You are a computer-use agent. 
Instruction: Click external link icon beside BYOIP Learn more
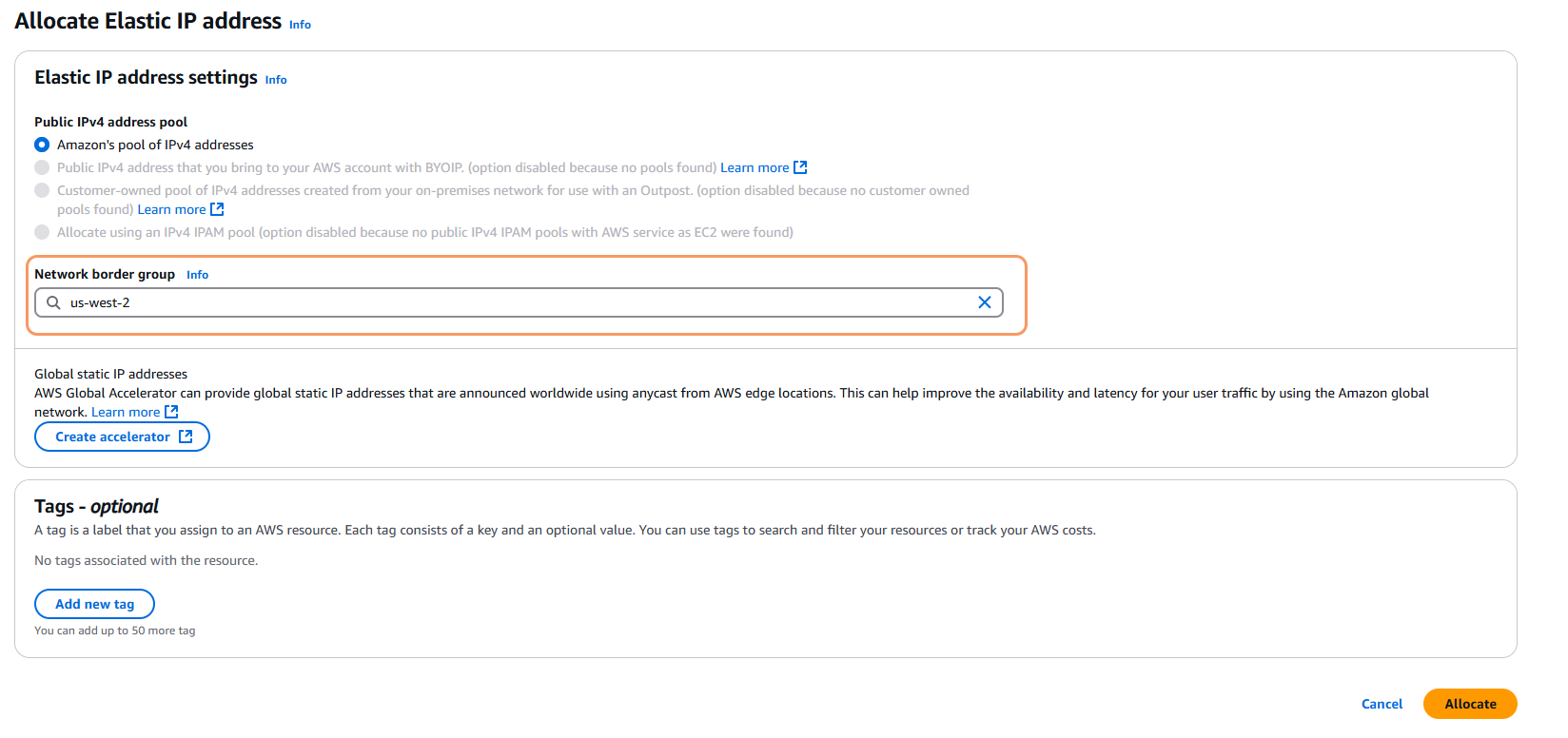click(x=800, y=167)
